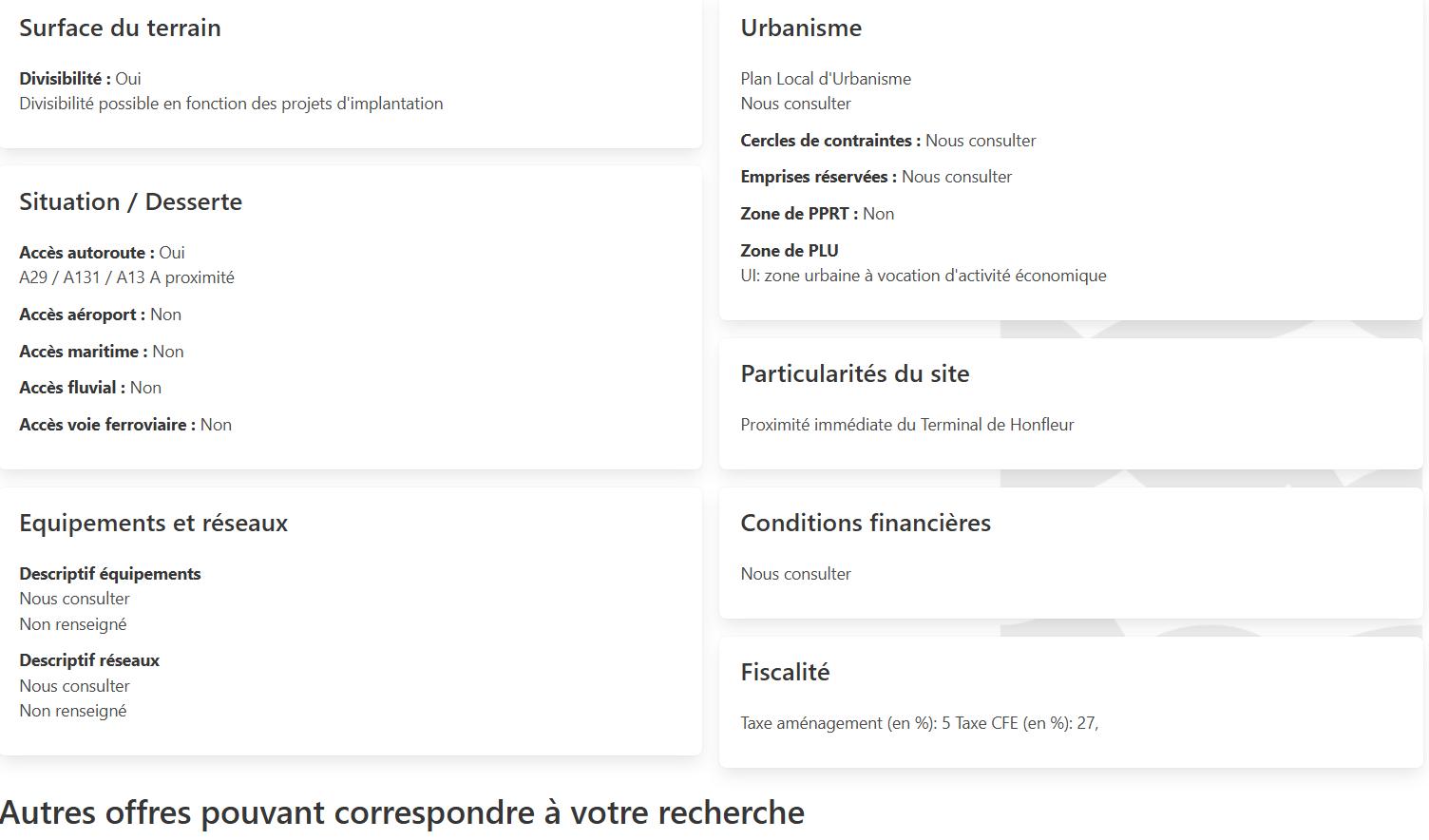
Task: Click the Surface du terrain heading
Action: (120, 28)
